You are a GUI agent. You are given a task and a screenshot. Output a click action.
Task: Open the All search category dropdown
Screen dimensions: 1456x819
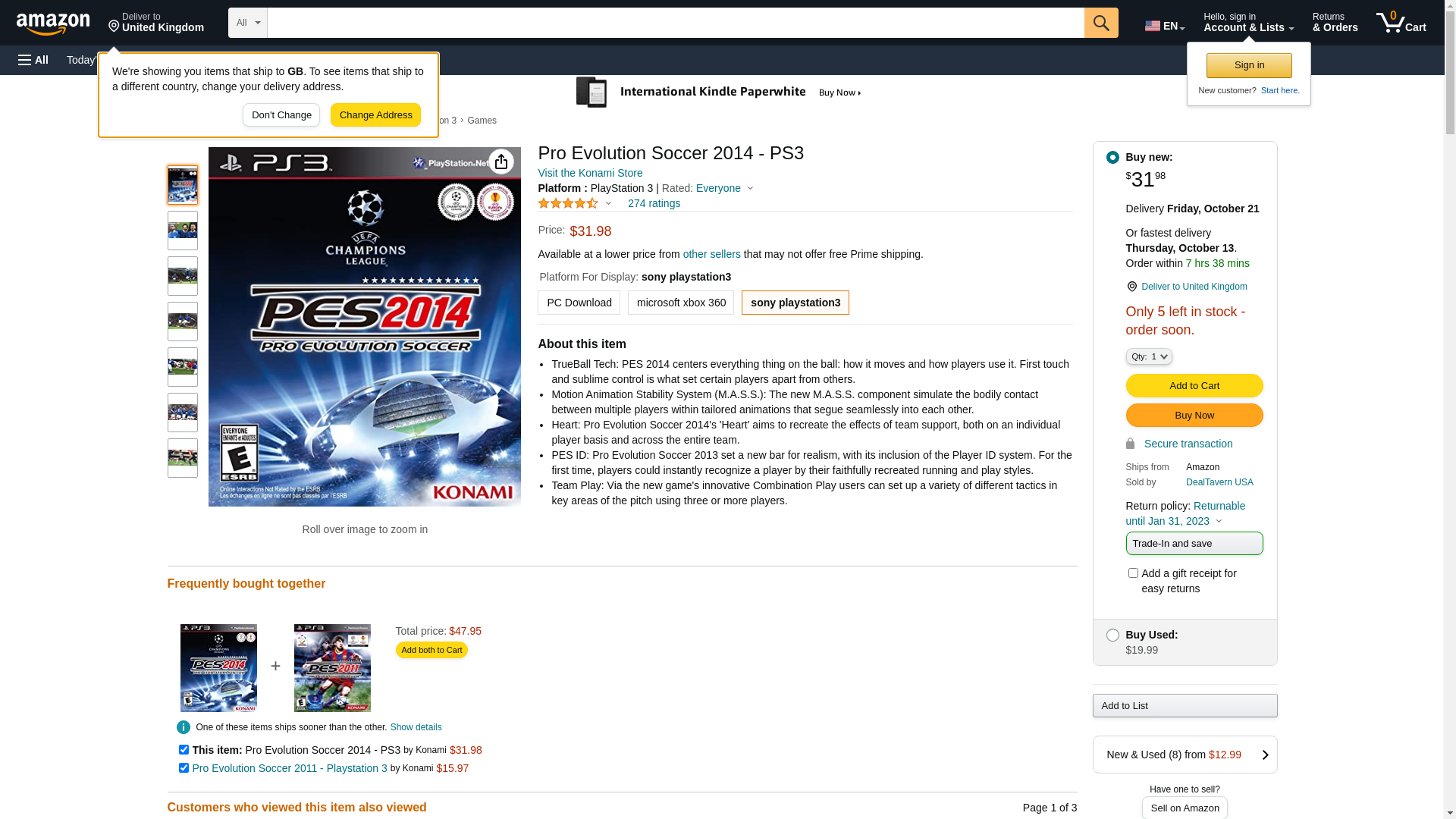(x=248, y=23)
